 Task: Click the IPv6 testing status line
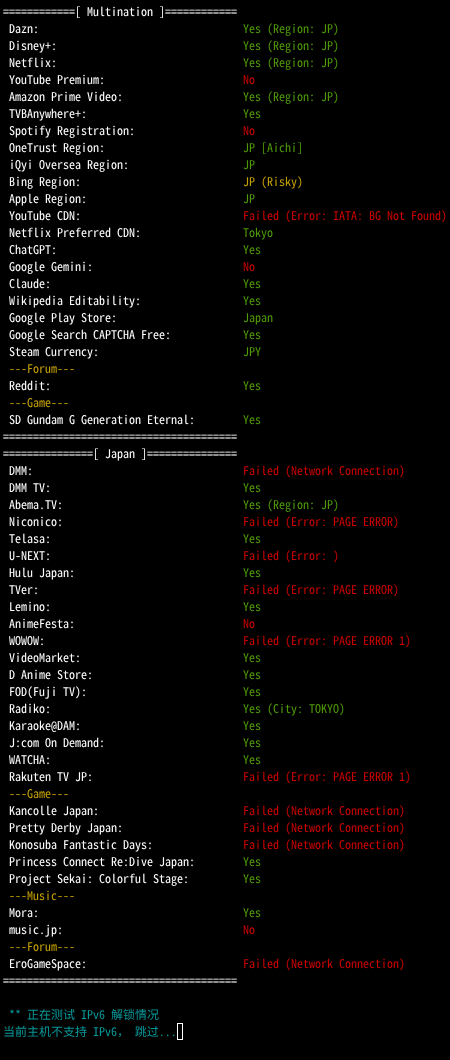point(84,1015)
